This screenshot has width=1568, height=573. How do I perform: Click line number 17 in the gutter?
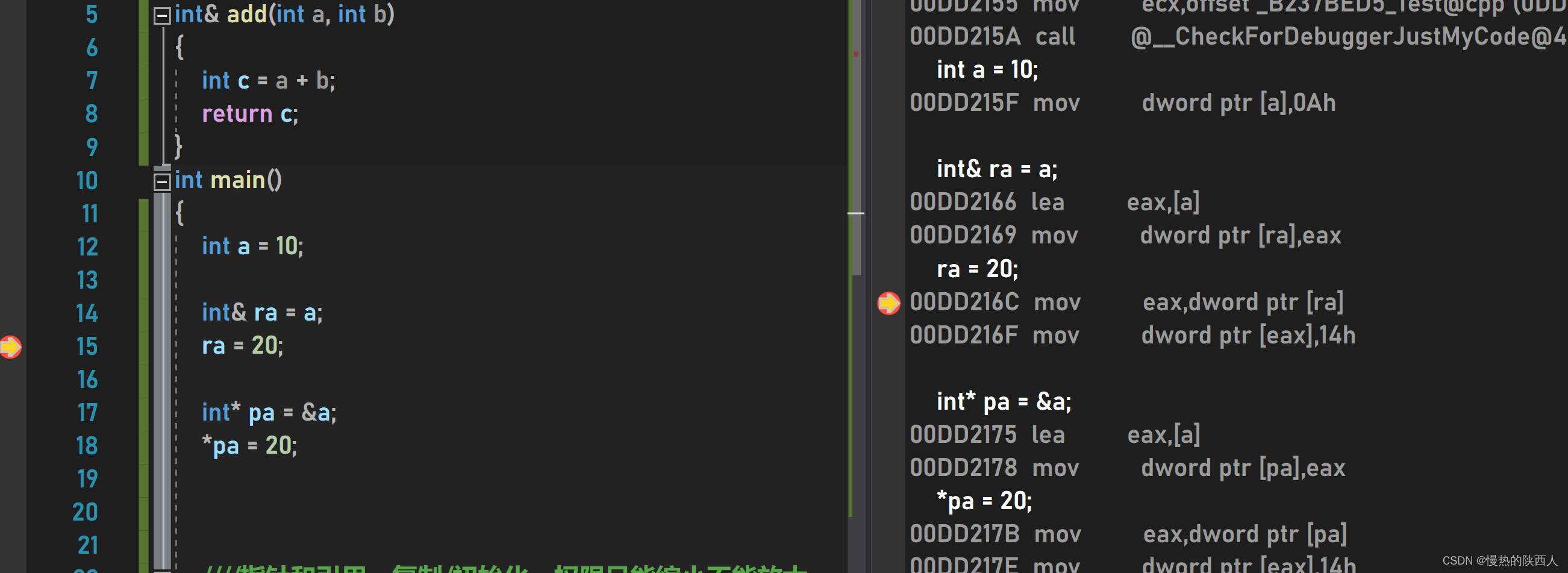[87, 413]
